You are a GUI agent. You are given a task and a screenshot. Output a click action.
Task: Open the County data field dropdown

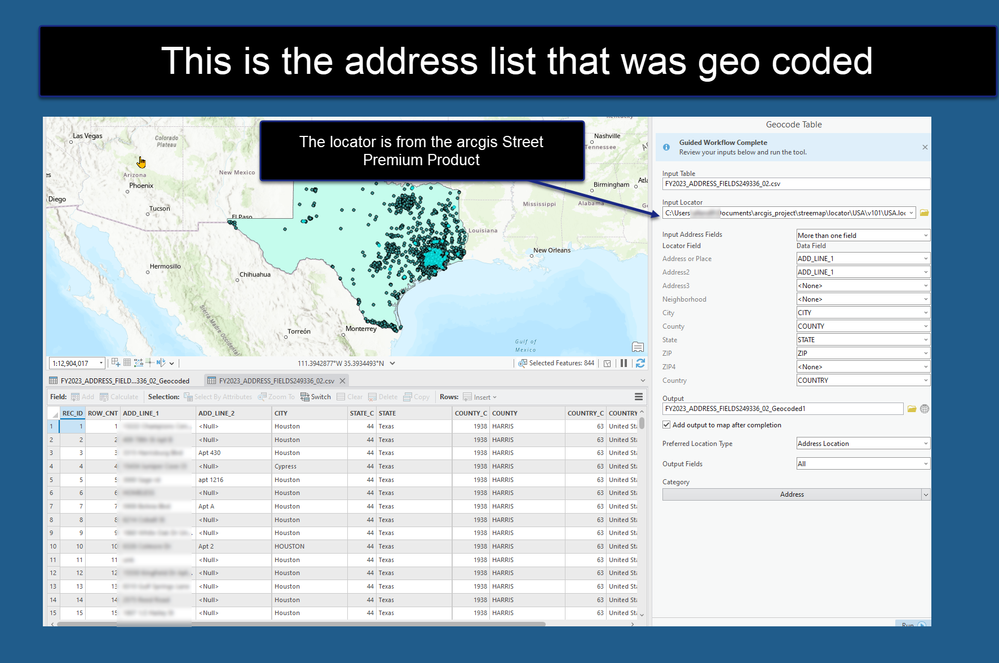tap(863, 326)
